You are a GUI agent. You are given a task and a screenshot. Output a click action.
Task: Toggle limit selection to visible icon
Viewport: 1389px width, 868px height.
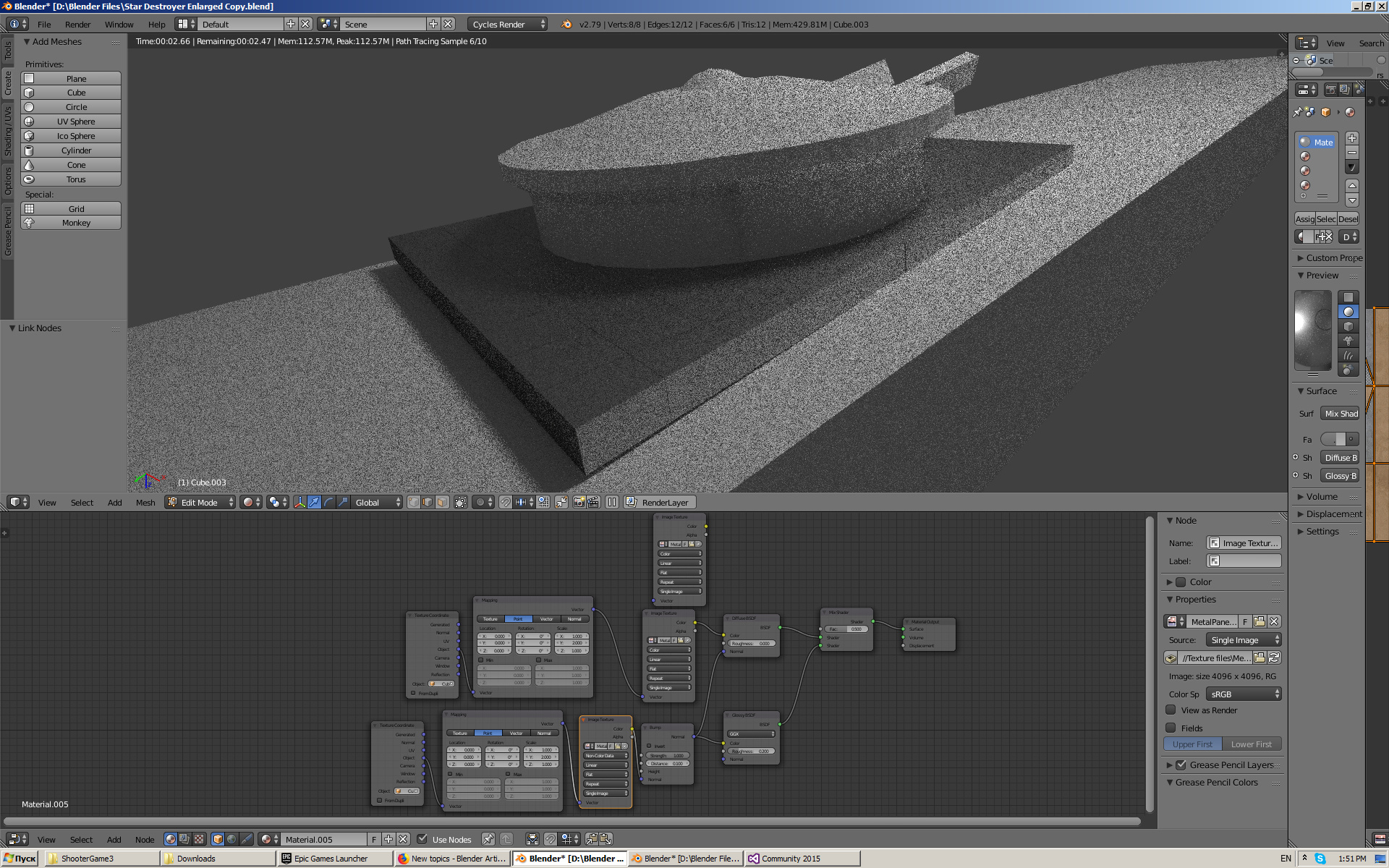tap(460, 502)
